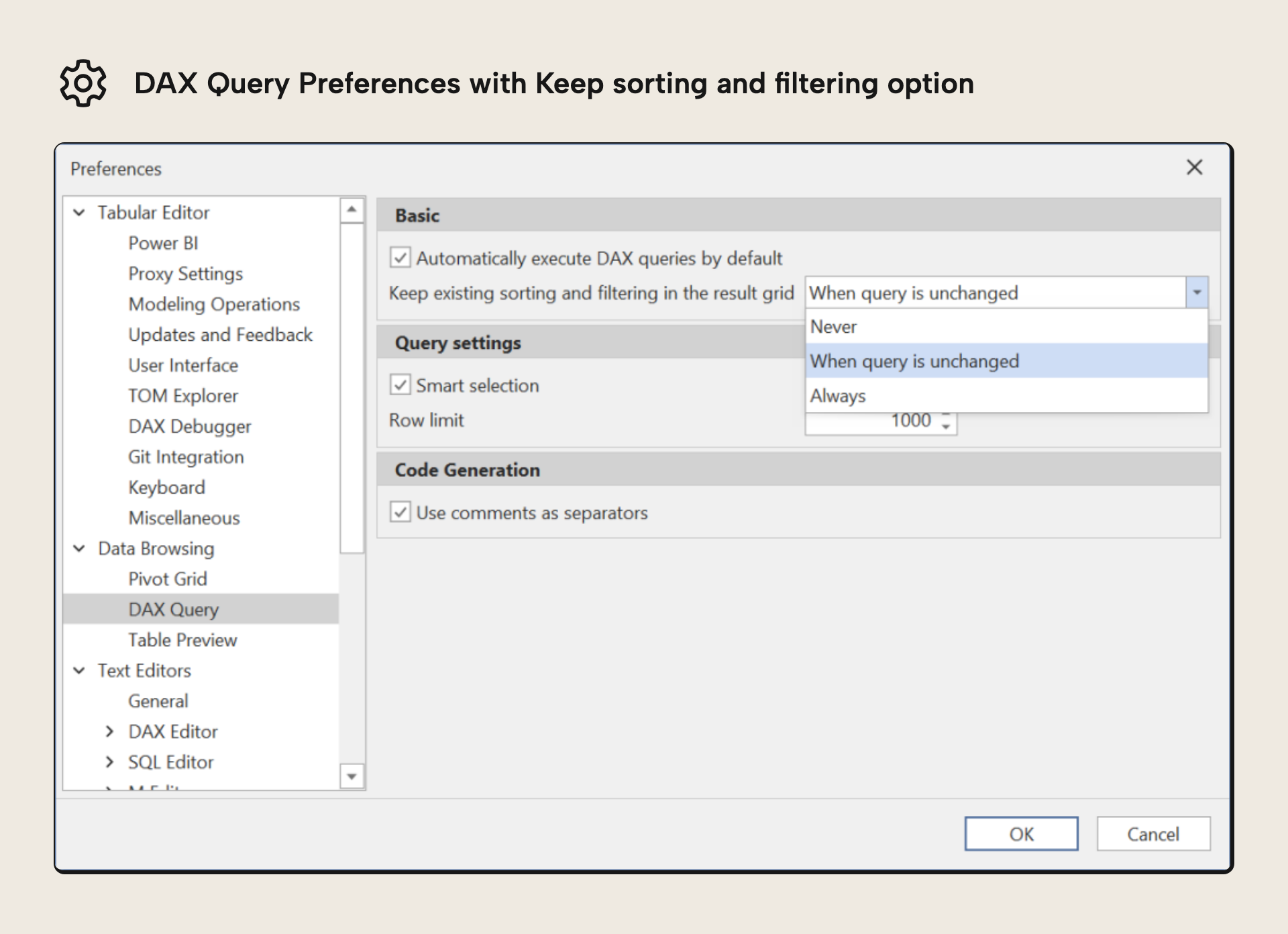This screenshot has height=934, width=1288.
Task: Collapse the Data Browsing tree node
Action: 79,548
